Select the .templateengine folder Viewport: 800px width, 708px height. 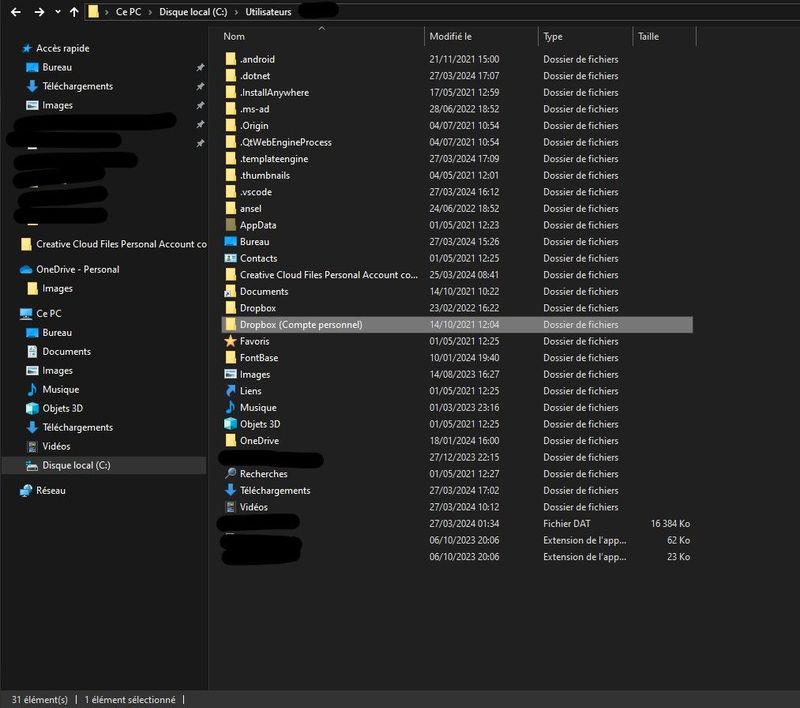pos(273,159)
